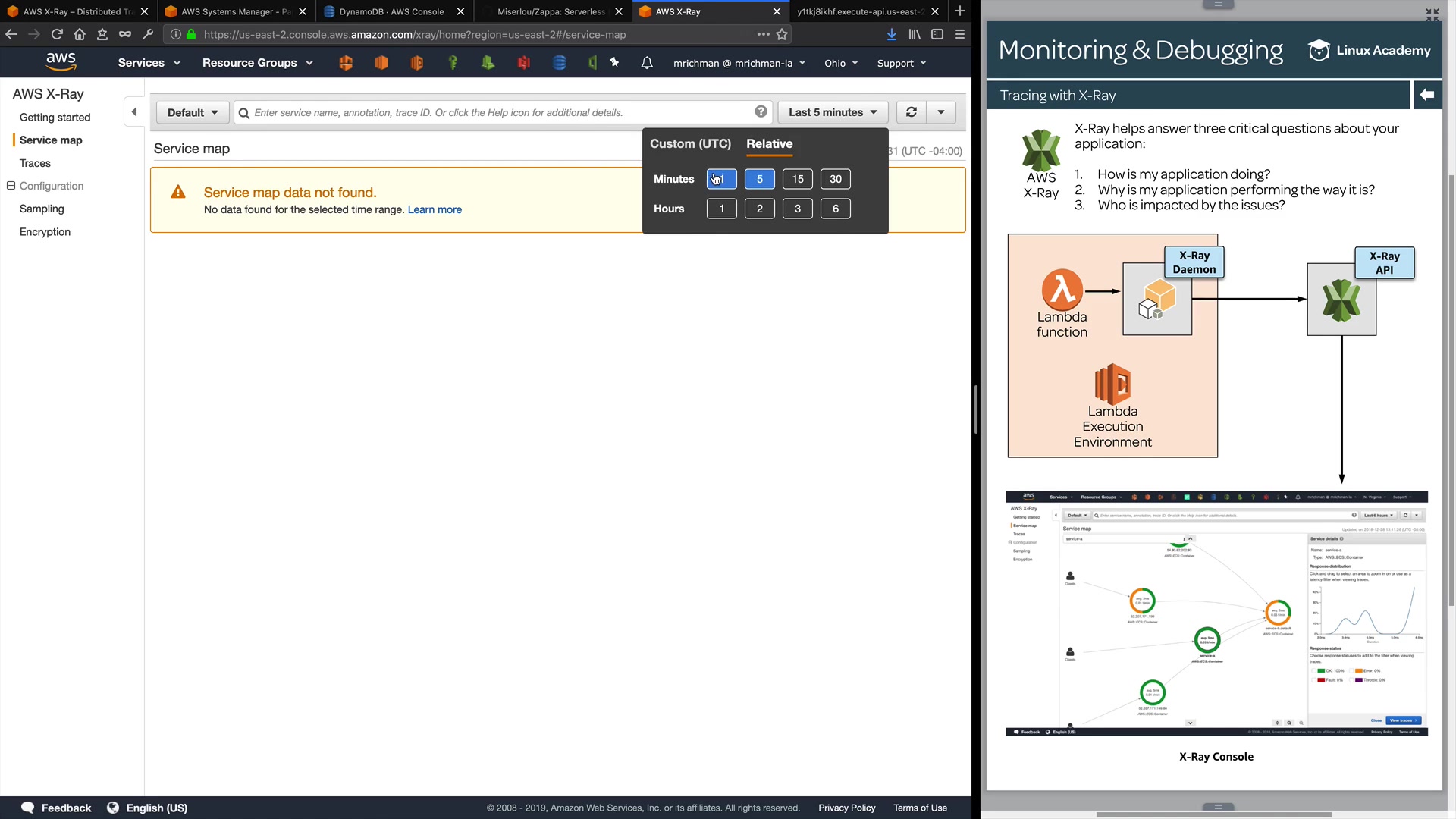Viewport: 1456px width, 819px height.
Task: Open the Last 5 minutes dropdown
Action: tap(832, 112)
